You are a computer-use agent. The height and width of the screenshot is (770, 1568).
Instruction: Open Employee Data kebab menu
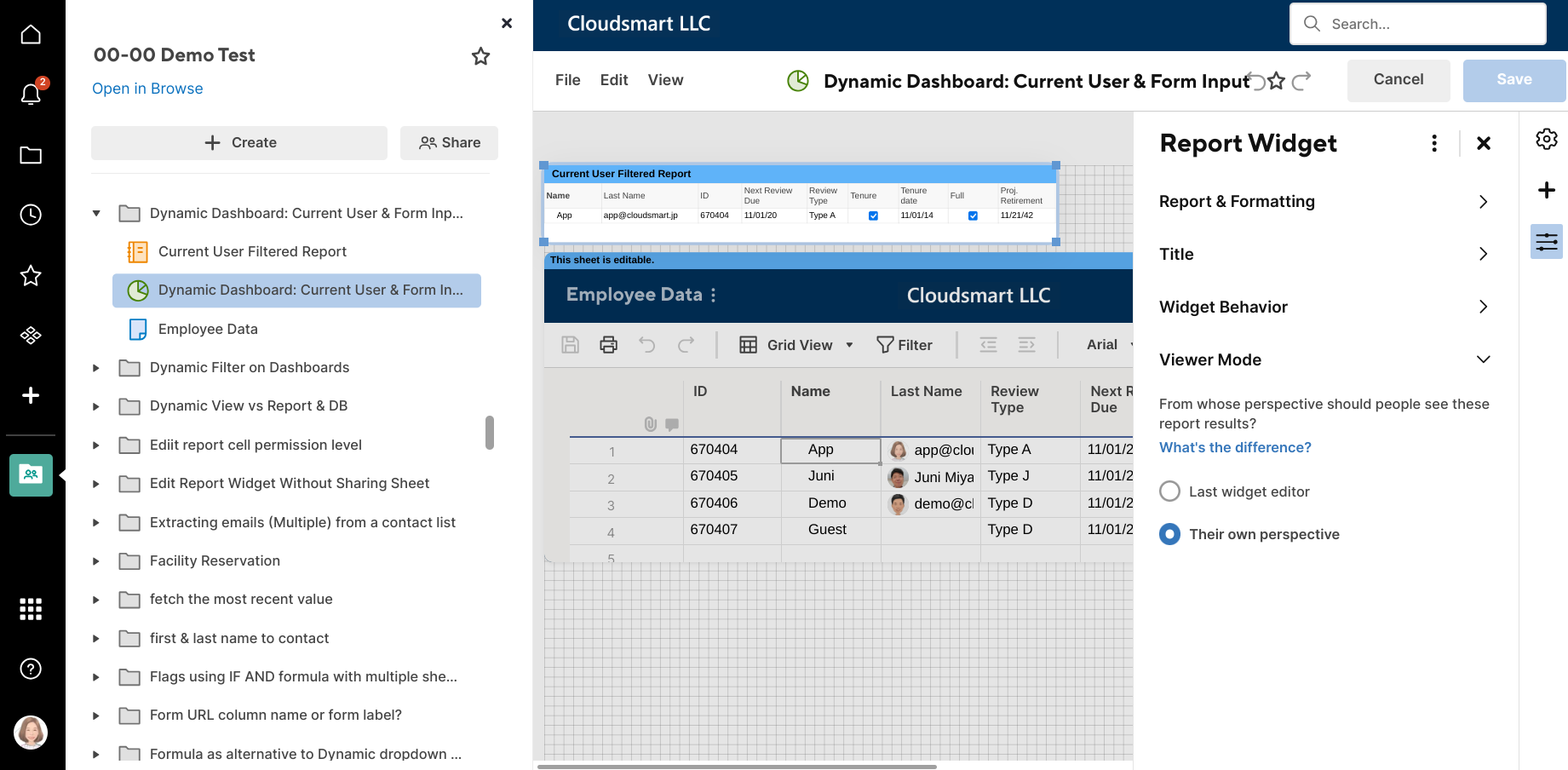click(713, 295)
